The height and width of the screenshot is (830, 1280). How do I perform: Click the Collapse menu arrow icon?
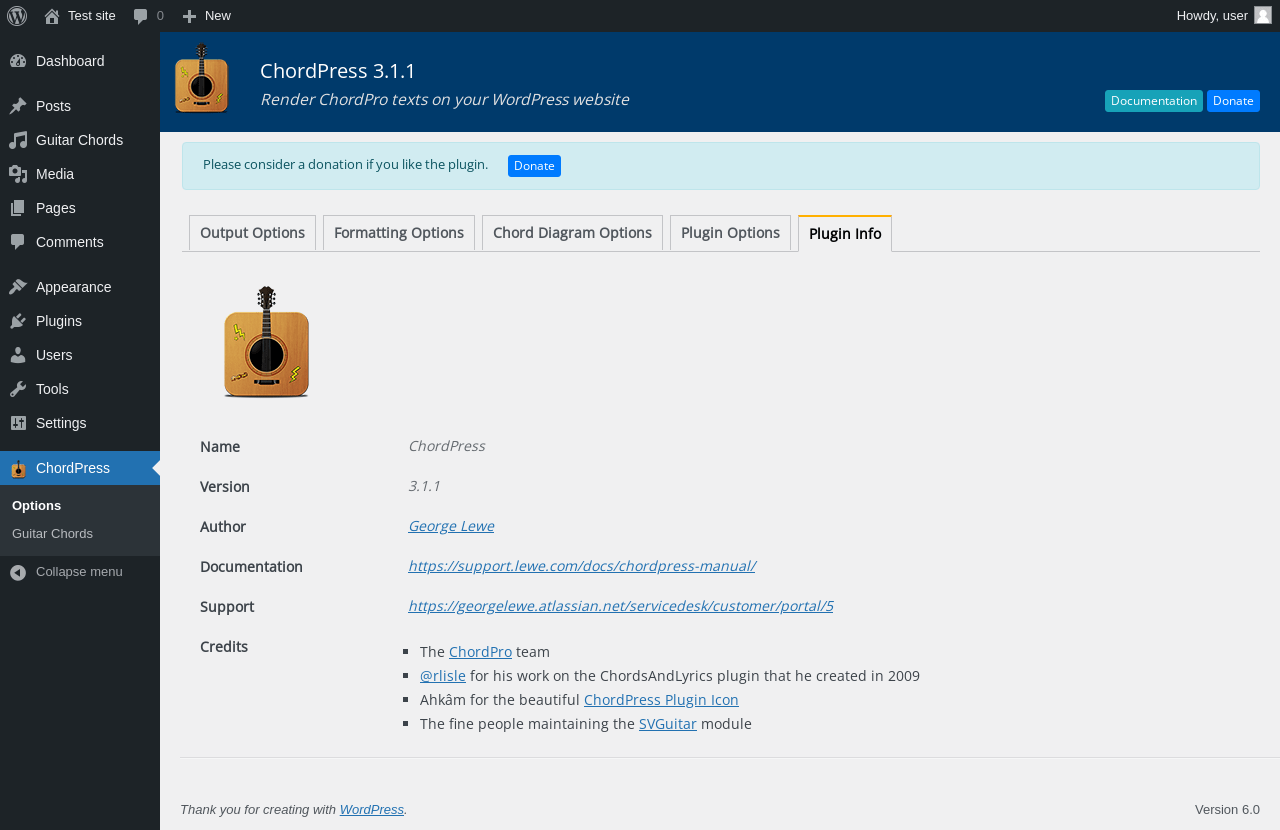click(18, 572)
